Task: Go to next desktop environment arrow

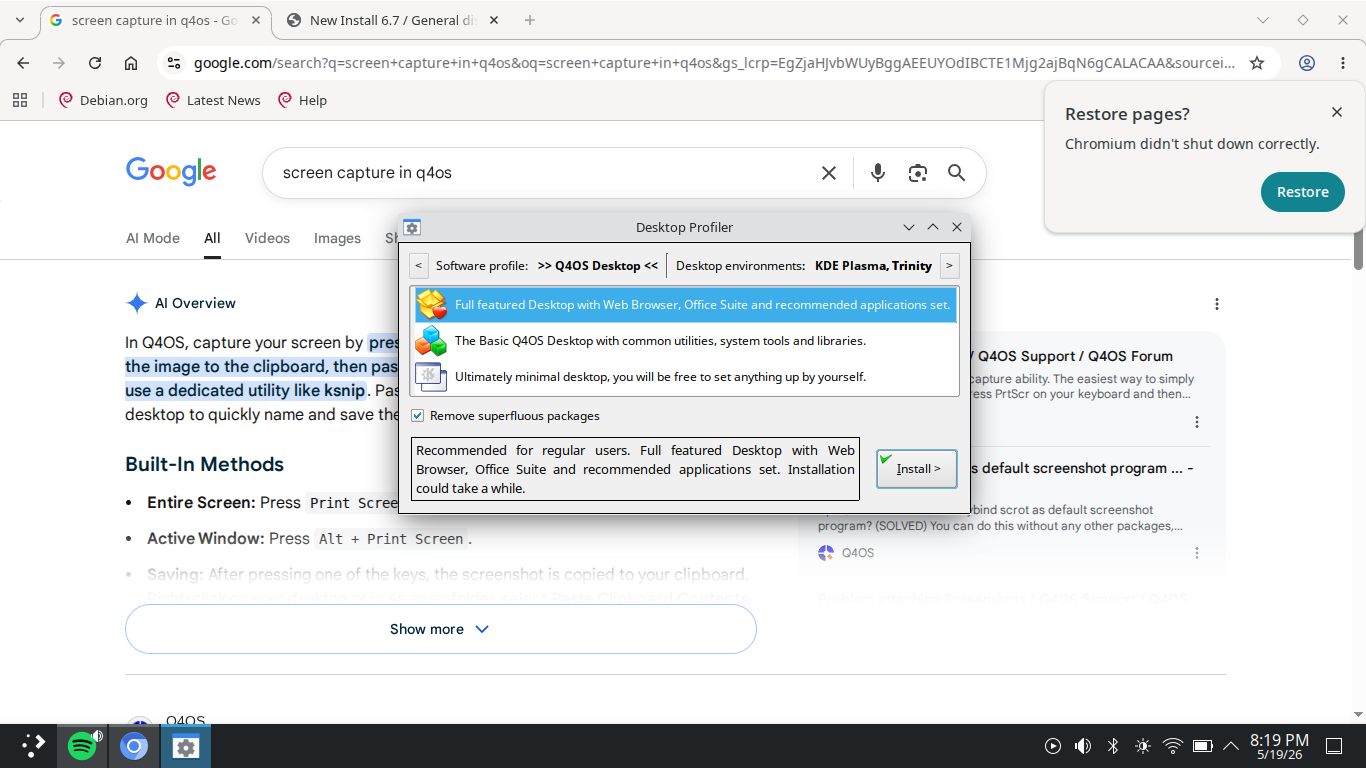Action: coord(949,266)
